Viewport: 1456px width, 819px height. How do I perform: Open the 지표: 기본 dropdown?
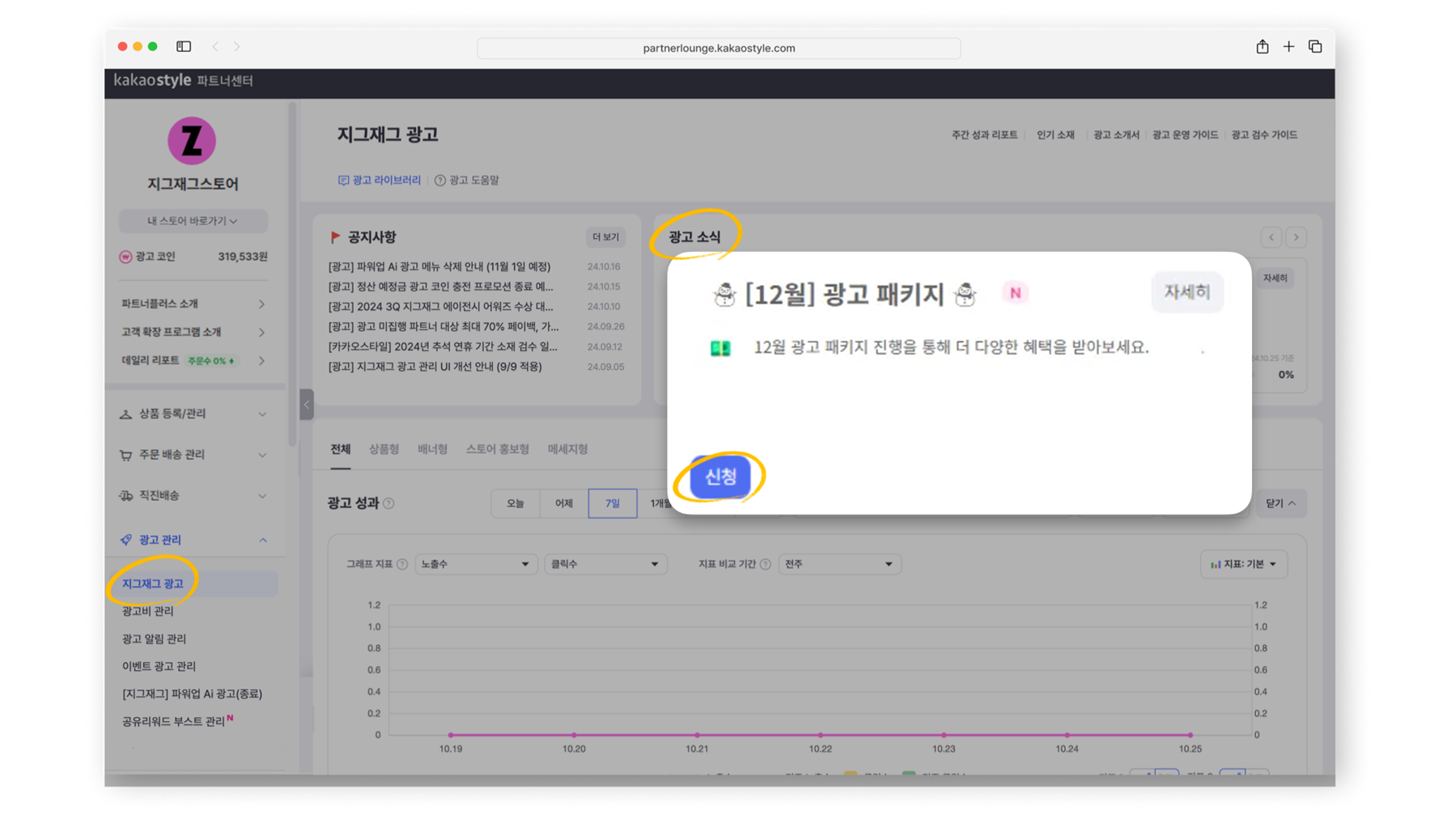1243,564
